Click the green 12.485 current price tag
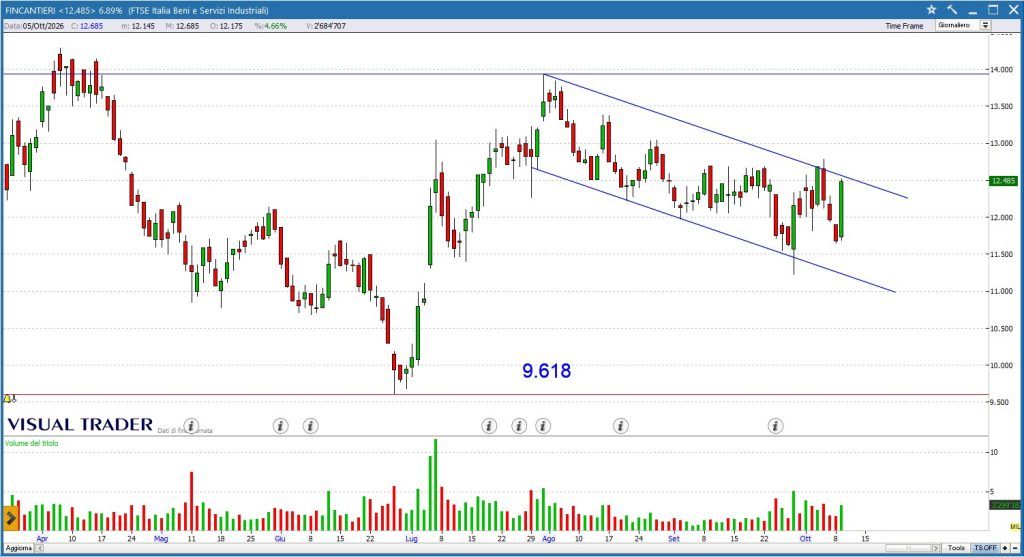 tap(1004, 181)
